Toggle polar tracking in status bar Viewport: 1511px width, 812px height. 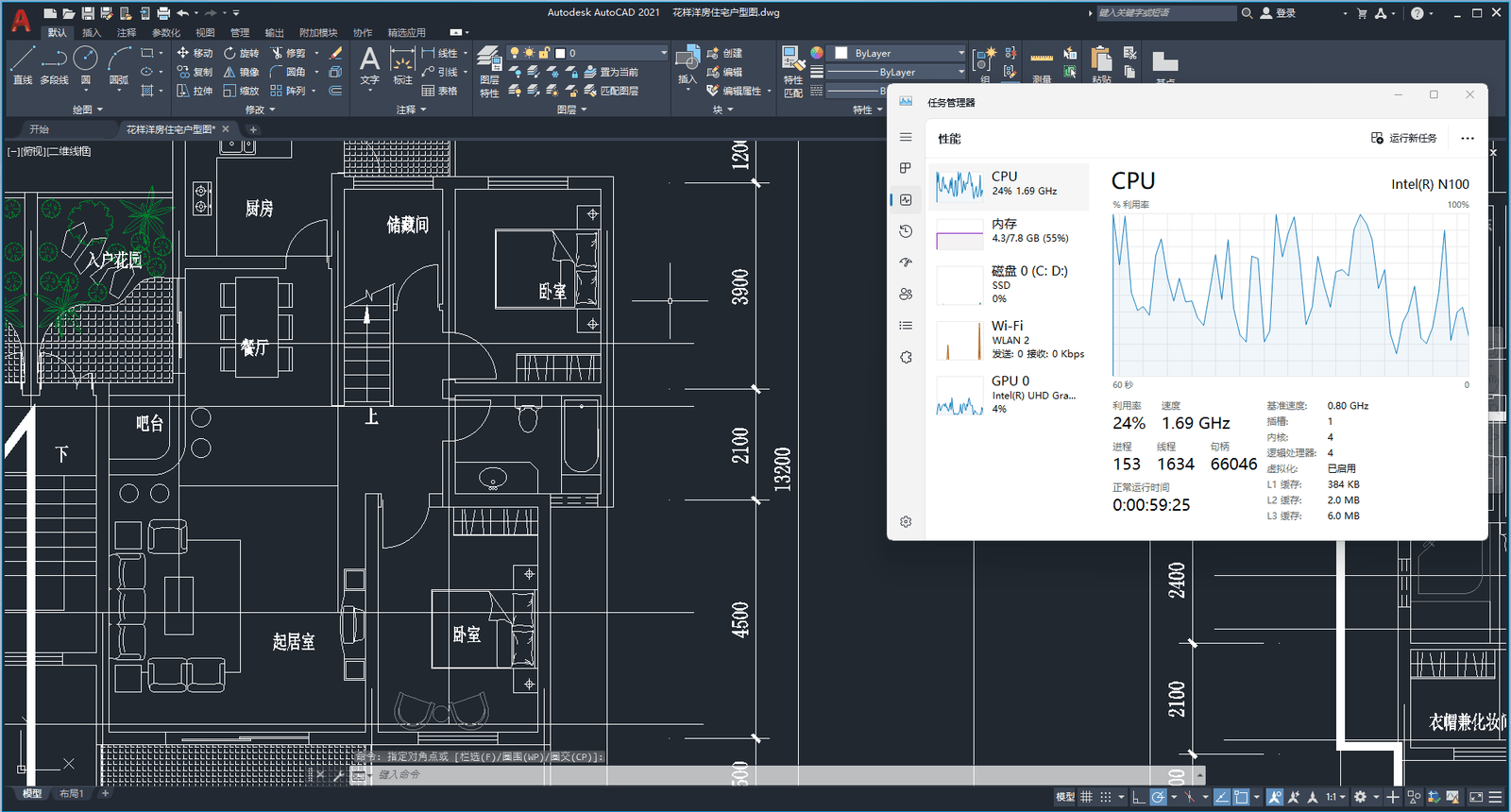(1158, 797)
